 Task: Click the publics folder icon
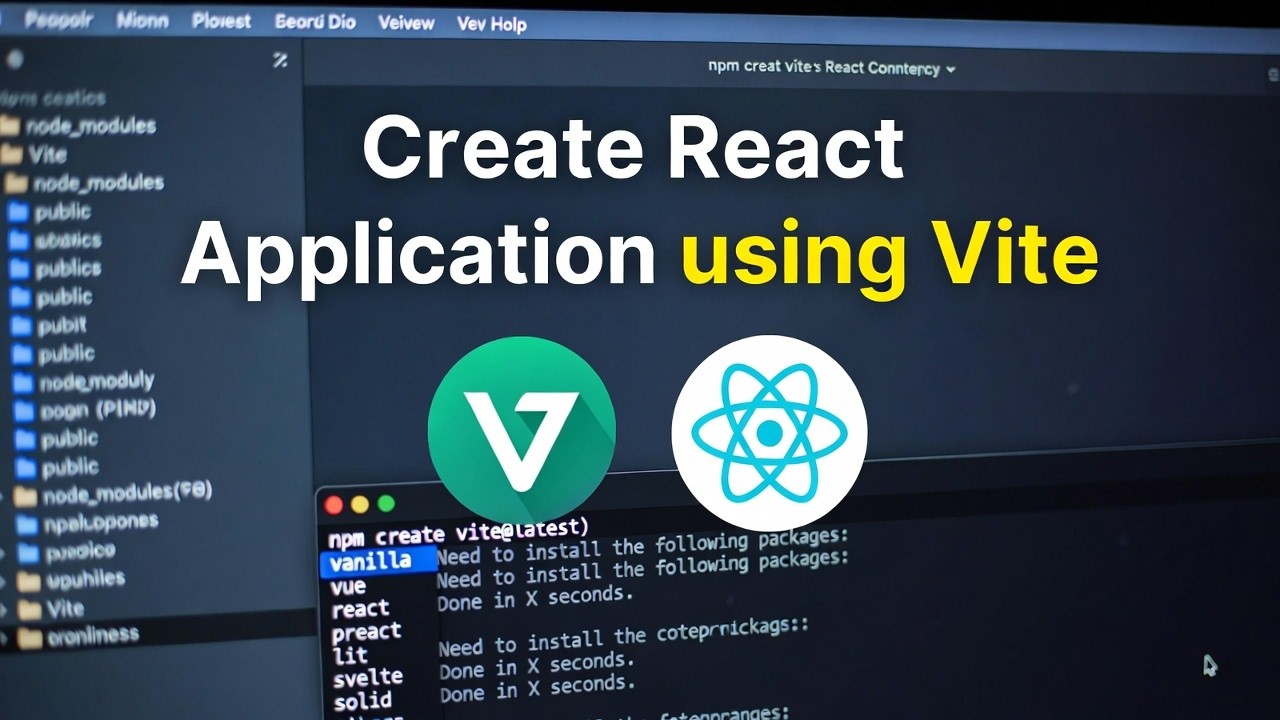tap(20, 268)
